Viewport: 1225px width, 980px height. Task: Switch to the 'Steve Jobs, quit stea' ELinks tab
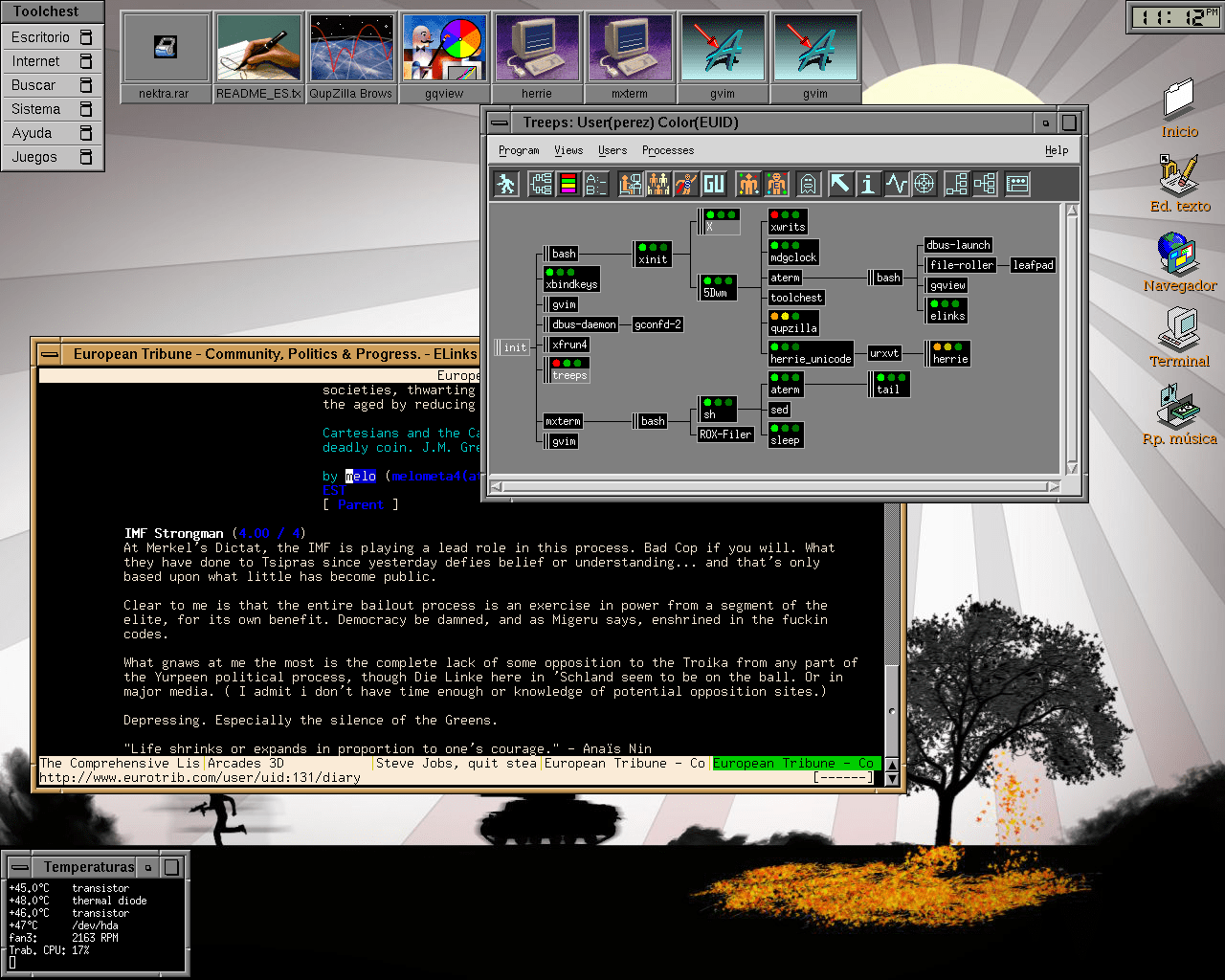[457, 764]
